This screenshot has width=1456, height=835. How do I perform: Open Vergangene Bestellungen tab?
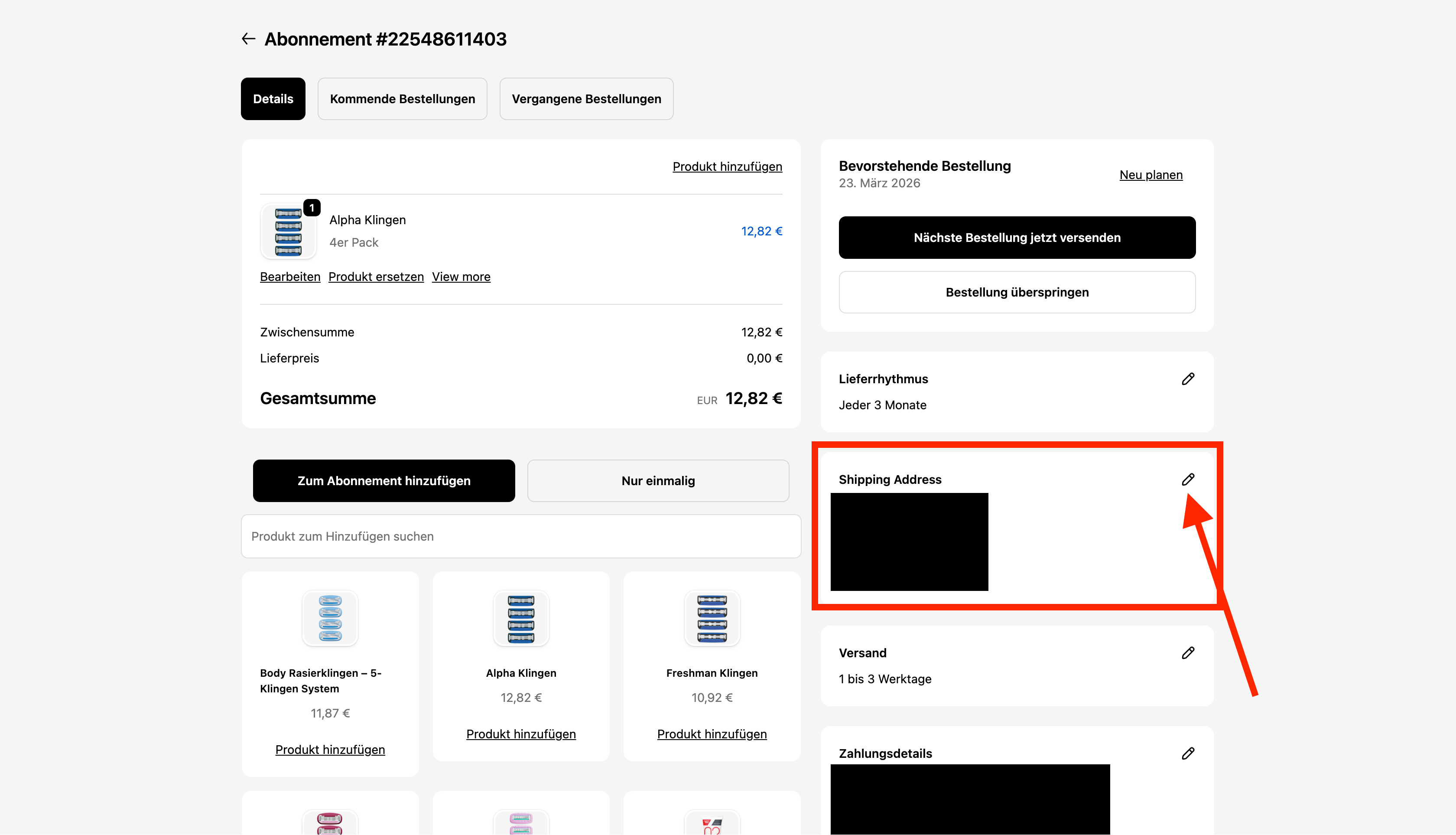coord(586,99)
